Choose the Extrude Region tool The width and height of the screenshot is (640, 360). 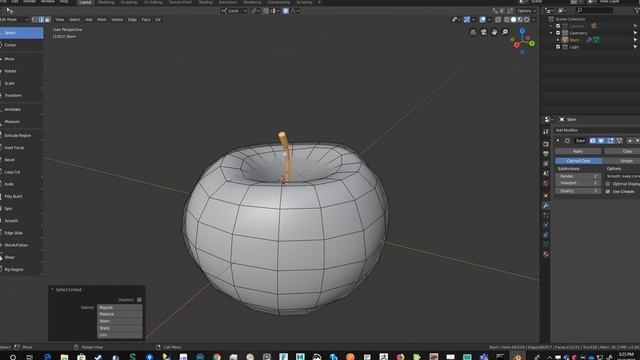21,136
